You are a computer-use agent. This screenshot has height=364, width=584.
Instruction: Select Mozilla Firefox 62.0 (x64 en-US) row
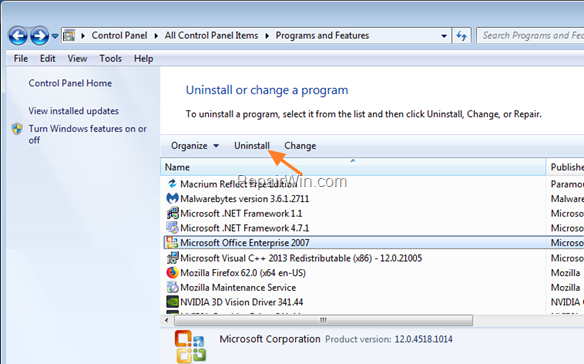pyautogui.click(x=374, y=273)
